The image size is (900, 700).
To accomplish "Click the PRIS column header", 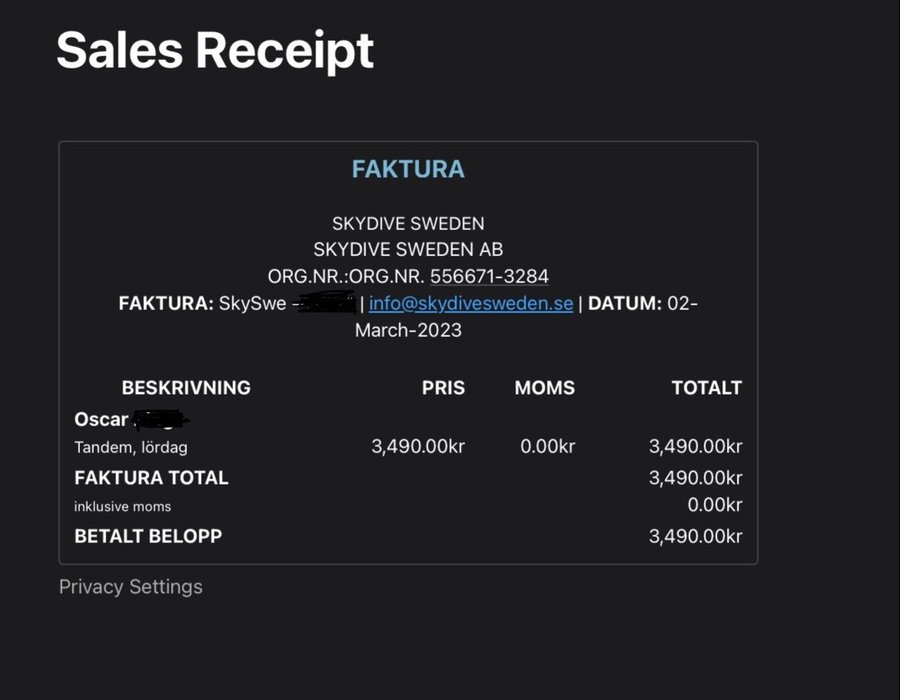I will pyautogui.click(x=443, y=388).
